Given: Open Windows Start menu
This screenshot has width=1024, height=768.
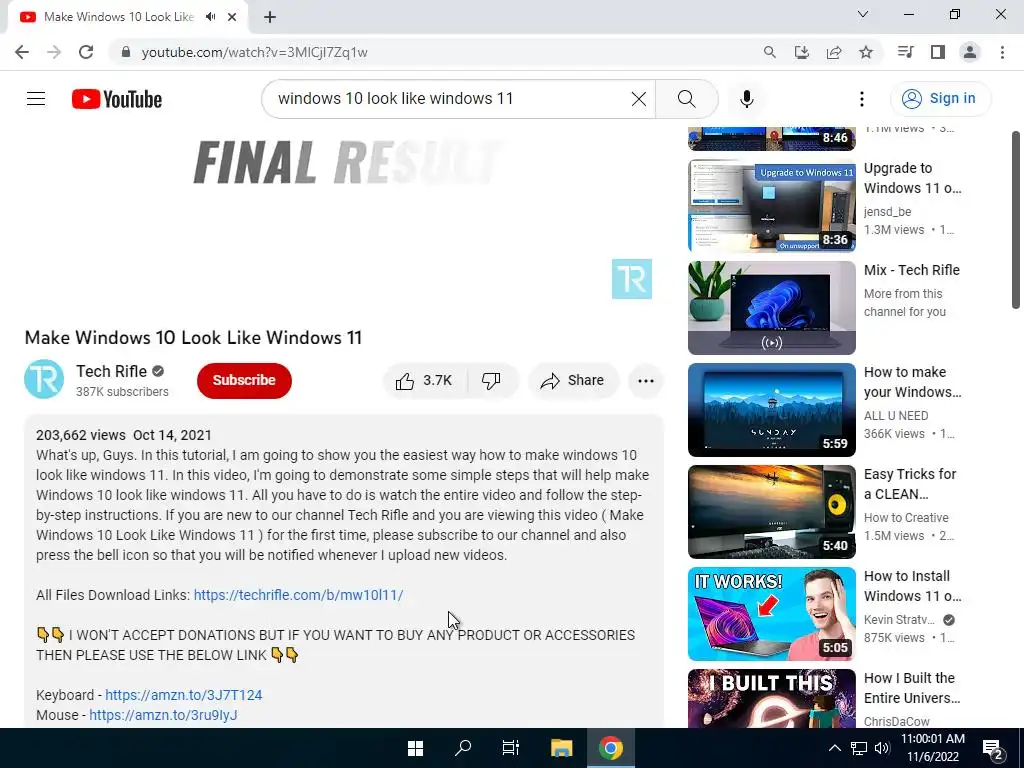Looking at the screenshot, I should point(415,748).
